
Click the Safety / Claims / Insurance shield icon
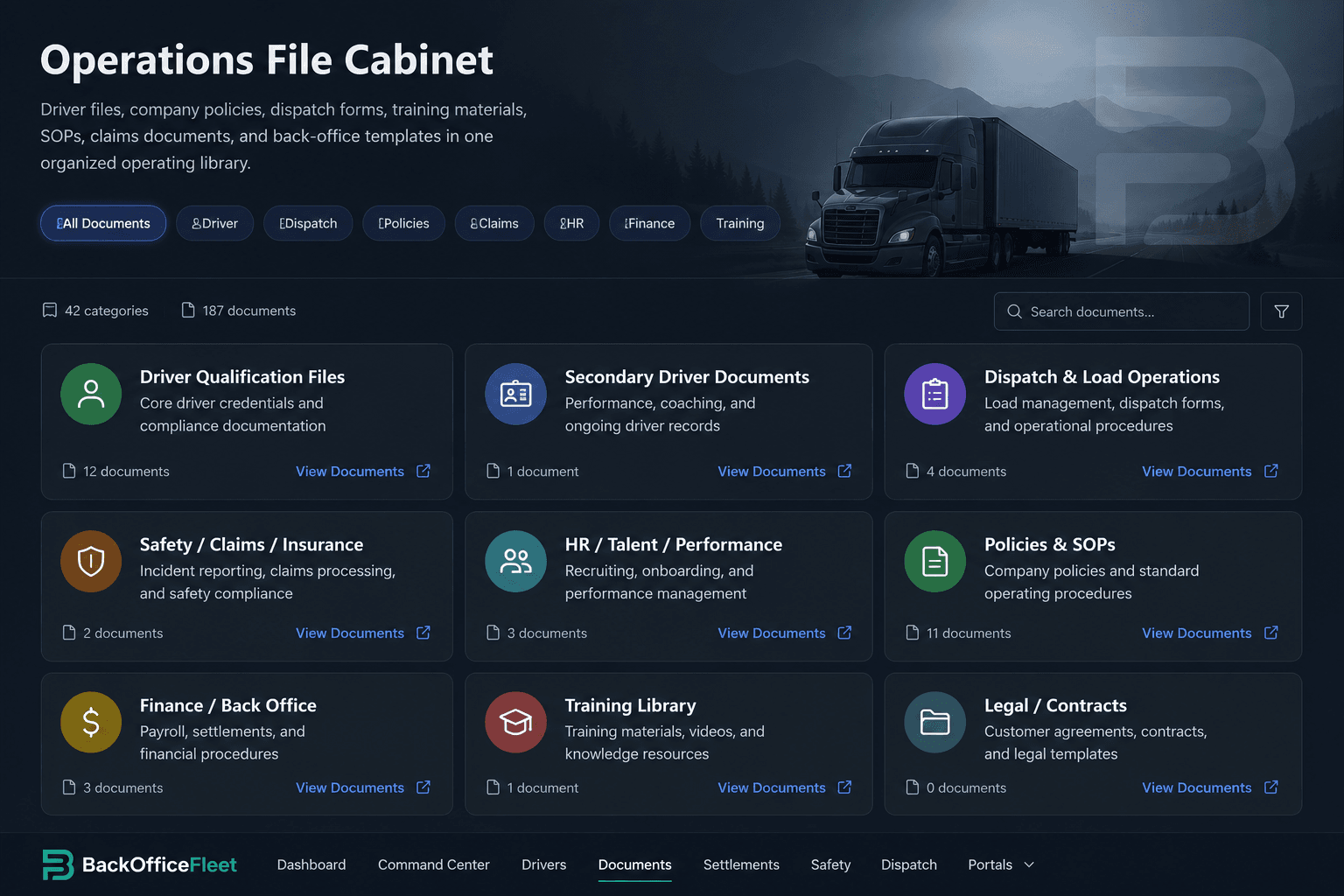(x=91, y=562)
